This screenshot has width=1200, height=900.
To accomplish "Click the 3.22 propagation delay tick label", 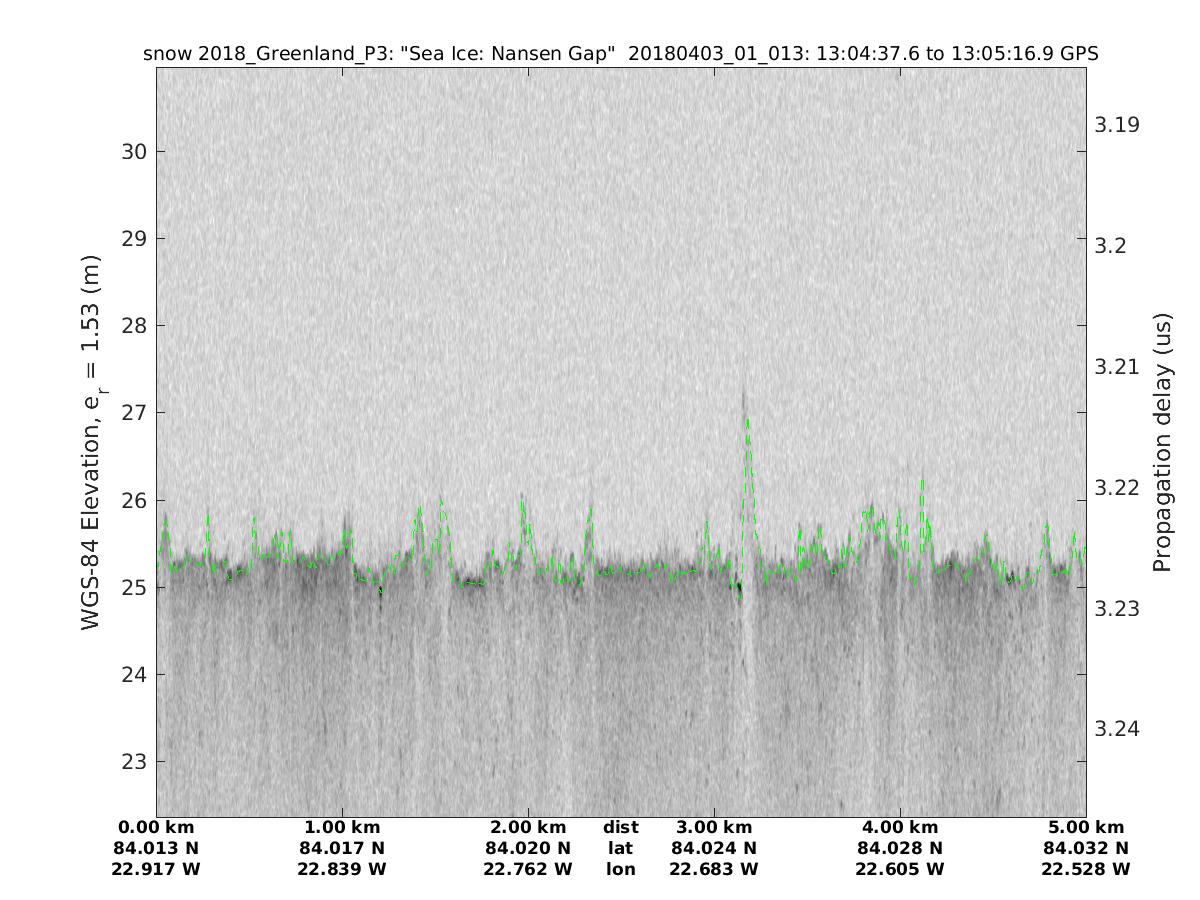I will click(x=1117, y=487).
